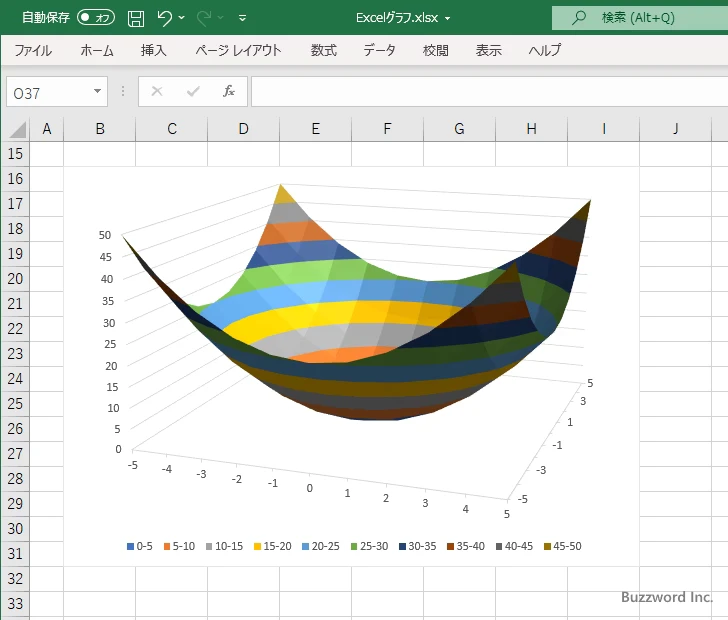728x620 pixels.
Task: Click the Insert Function fx icon
Action: click(x=229, y=91)
